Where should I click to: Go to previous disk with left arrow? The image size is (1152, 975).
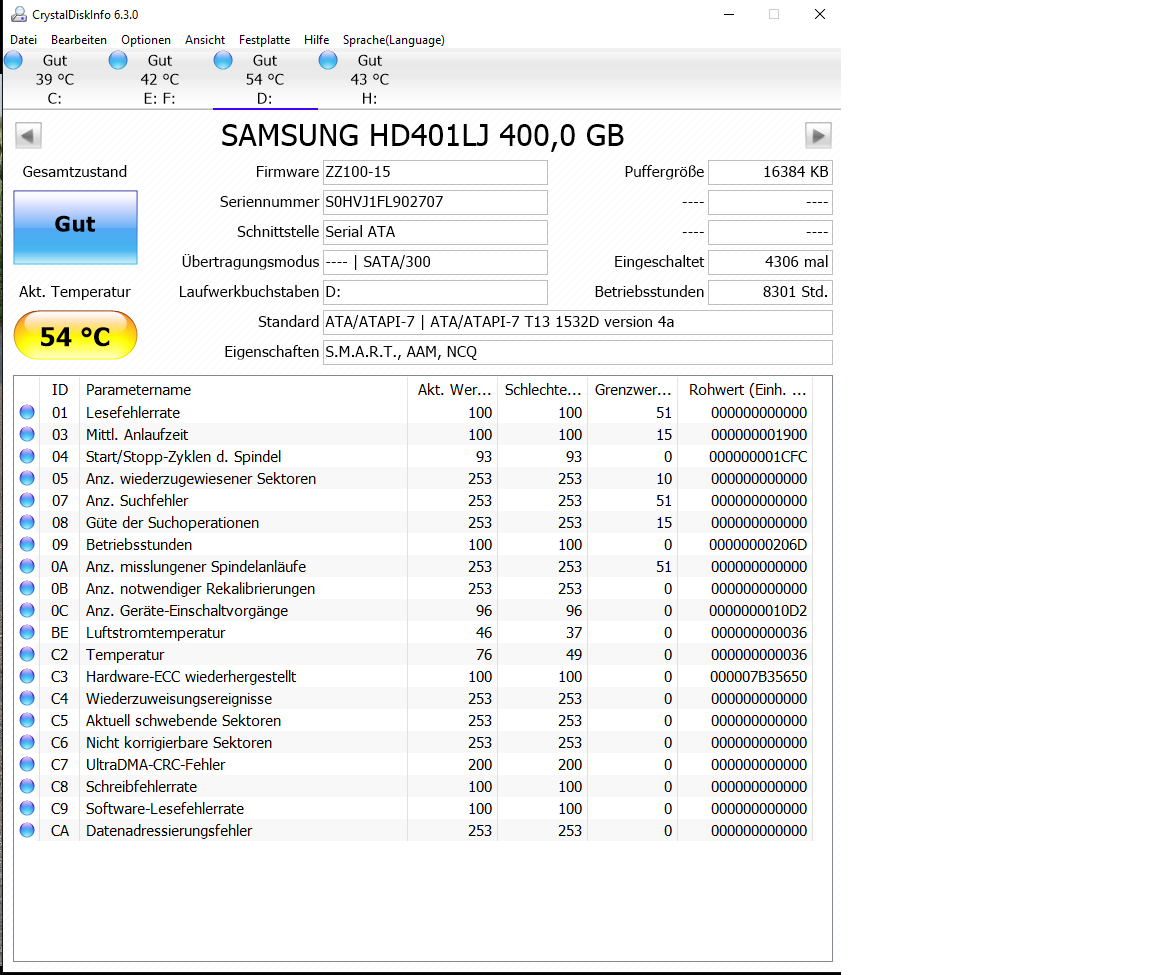[28, 135]
